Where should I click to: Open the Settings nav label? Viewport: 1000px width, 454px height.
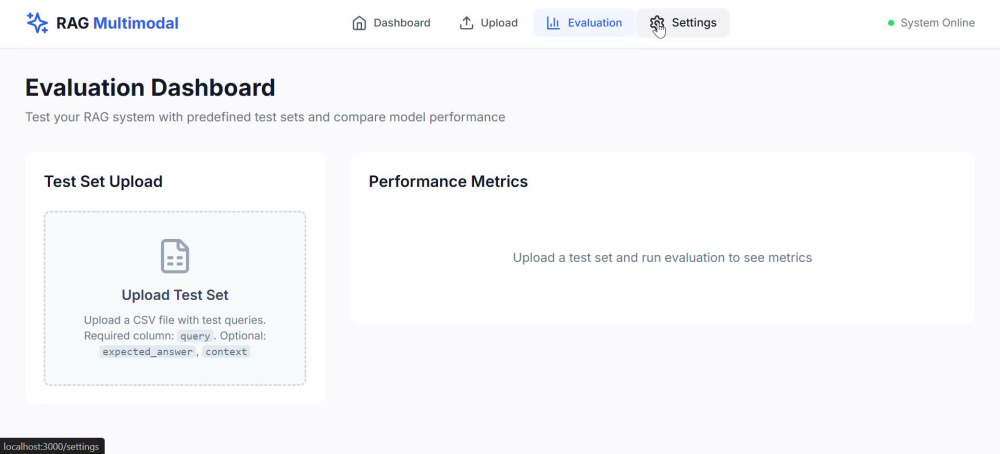click(x=694, y=23)
